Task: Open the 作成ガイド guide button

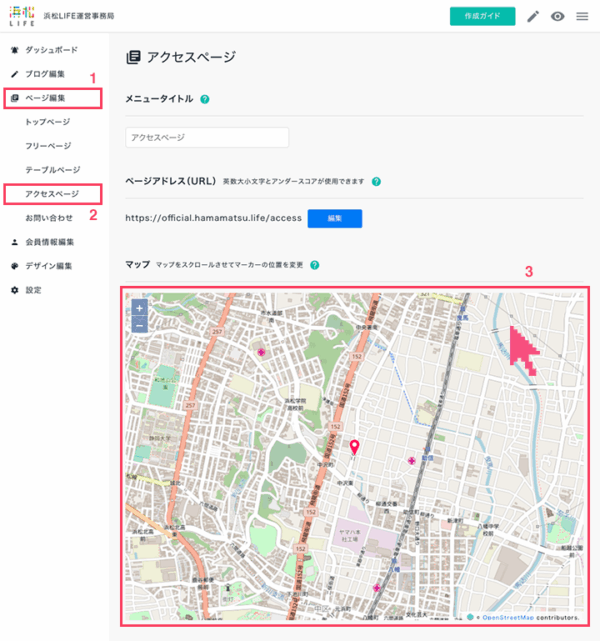Action: coord(482,16)
